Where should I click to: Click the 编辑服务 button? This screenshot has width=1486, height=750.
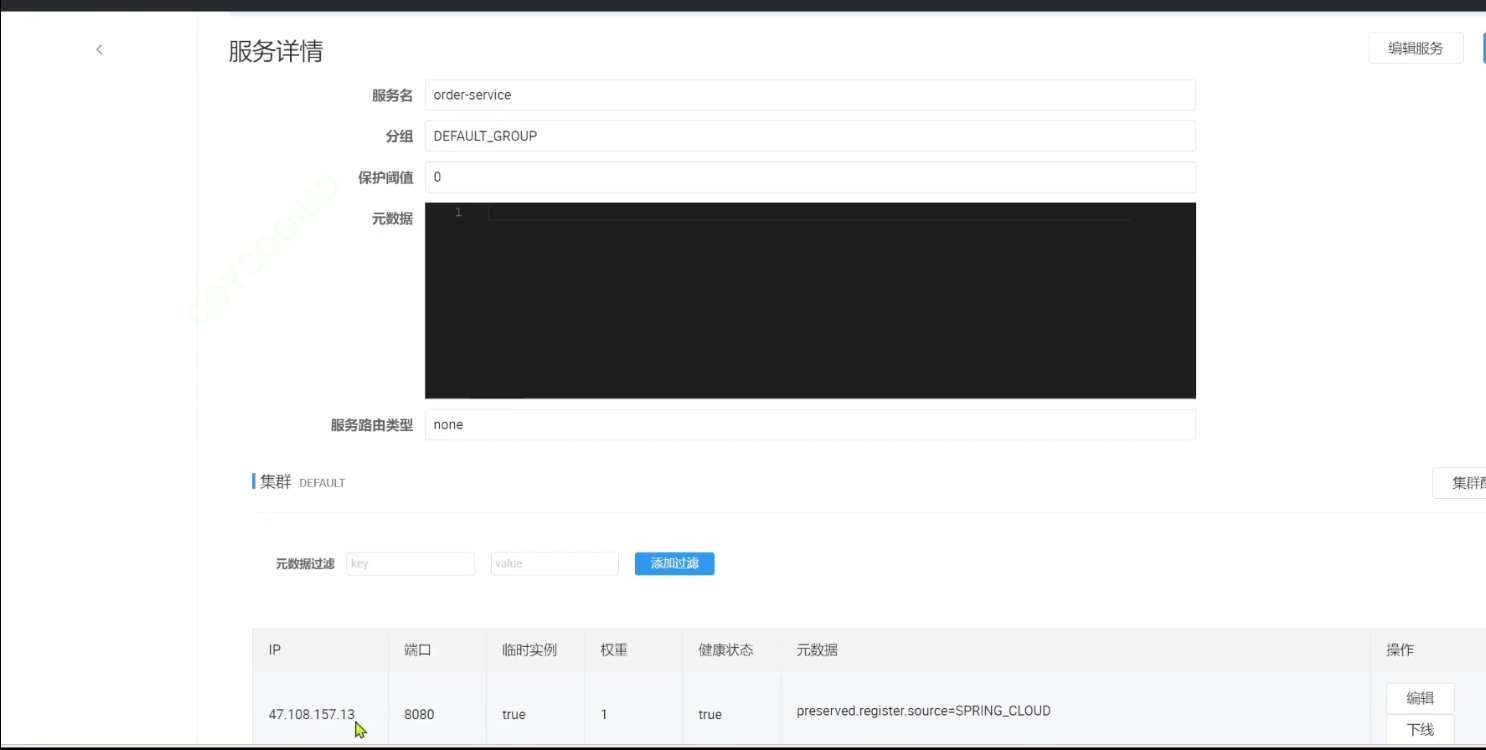point(1415,48)
